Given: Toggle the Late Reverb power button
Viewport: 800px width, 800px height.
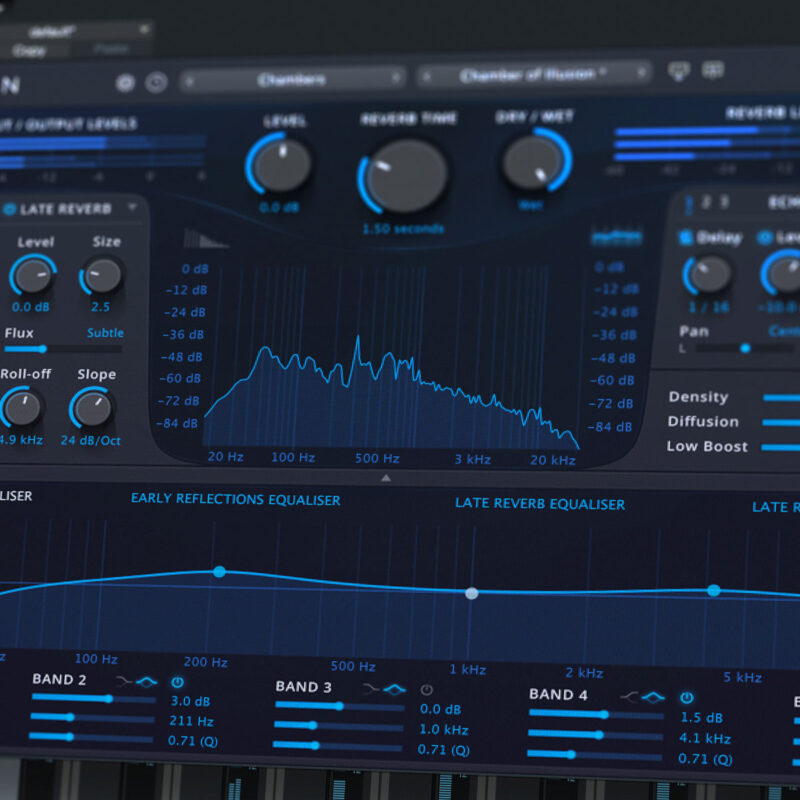Looking at the screenshot, I should (9, 209).
